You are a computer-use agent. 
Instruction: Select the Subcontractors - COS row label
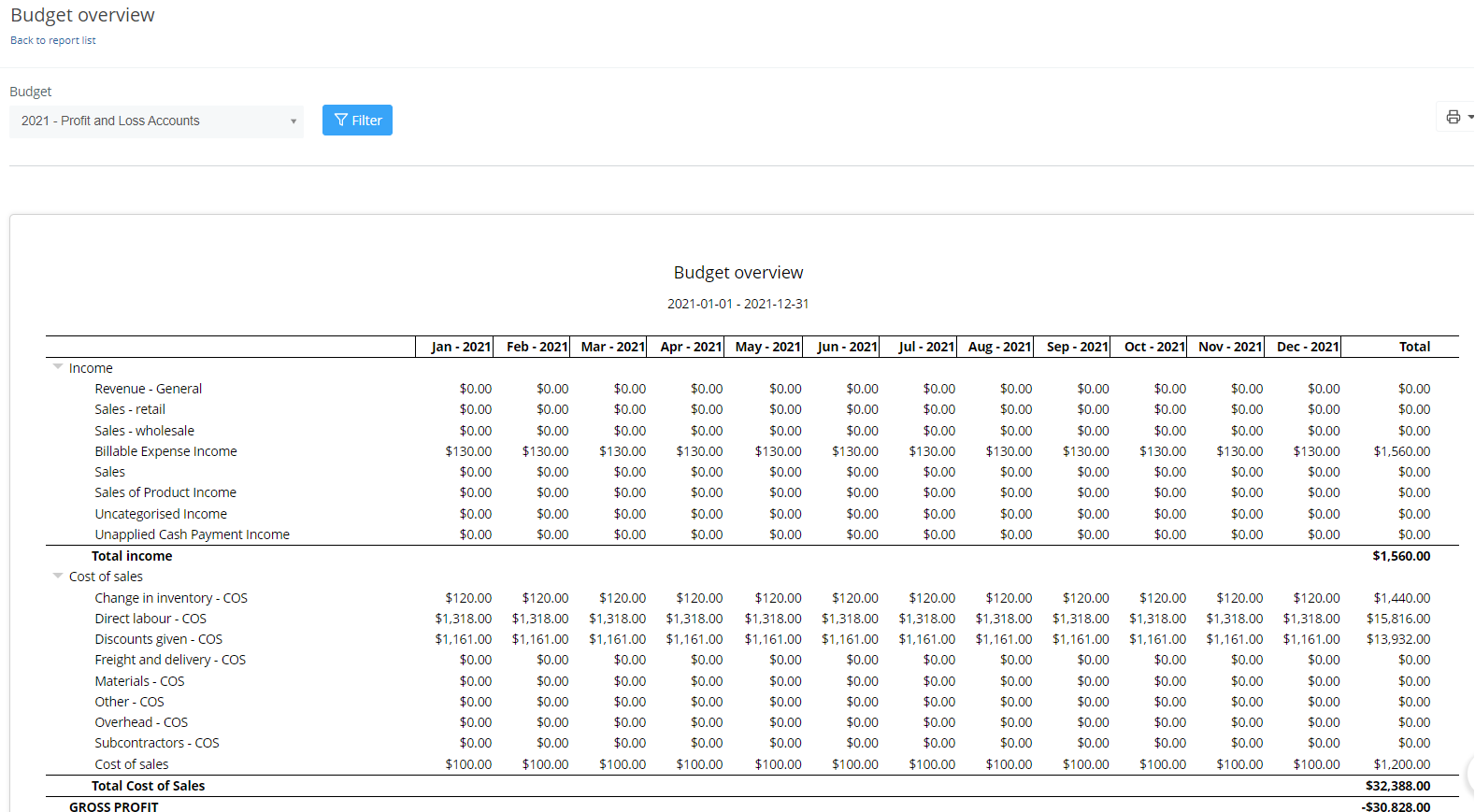(x=157, y=743)
